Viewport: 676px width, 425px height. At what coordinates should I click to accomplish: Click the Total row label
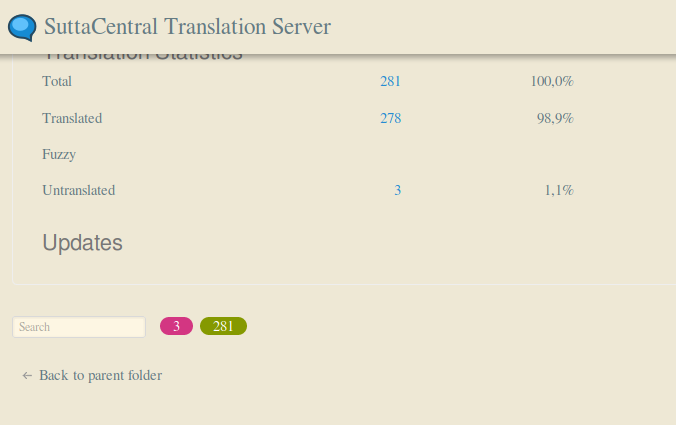57,81
